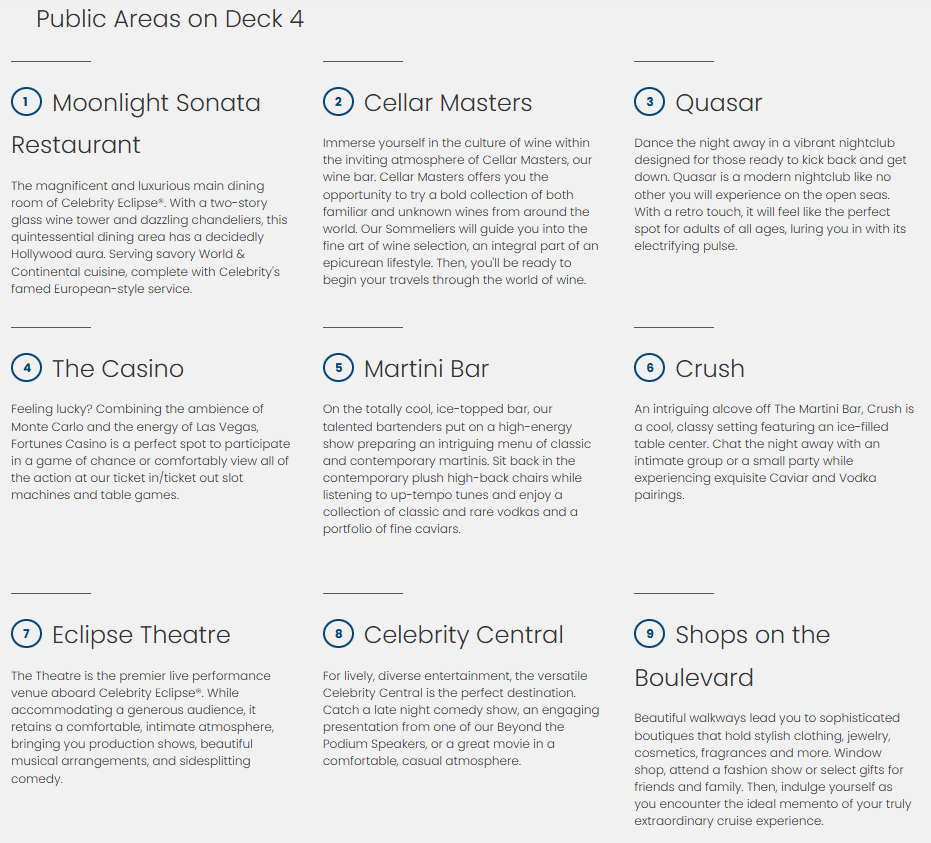
Task: Click the number 2 circle icon
Action: click(338, 102)
